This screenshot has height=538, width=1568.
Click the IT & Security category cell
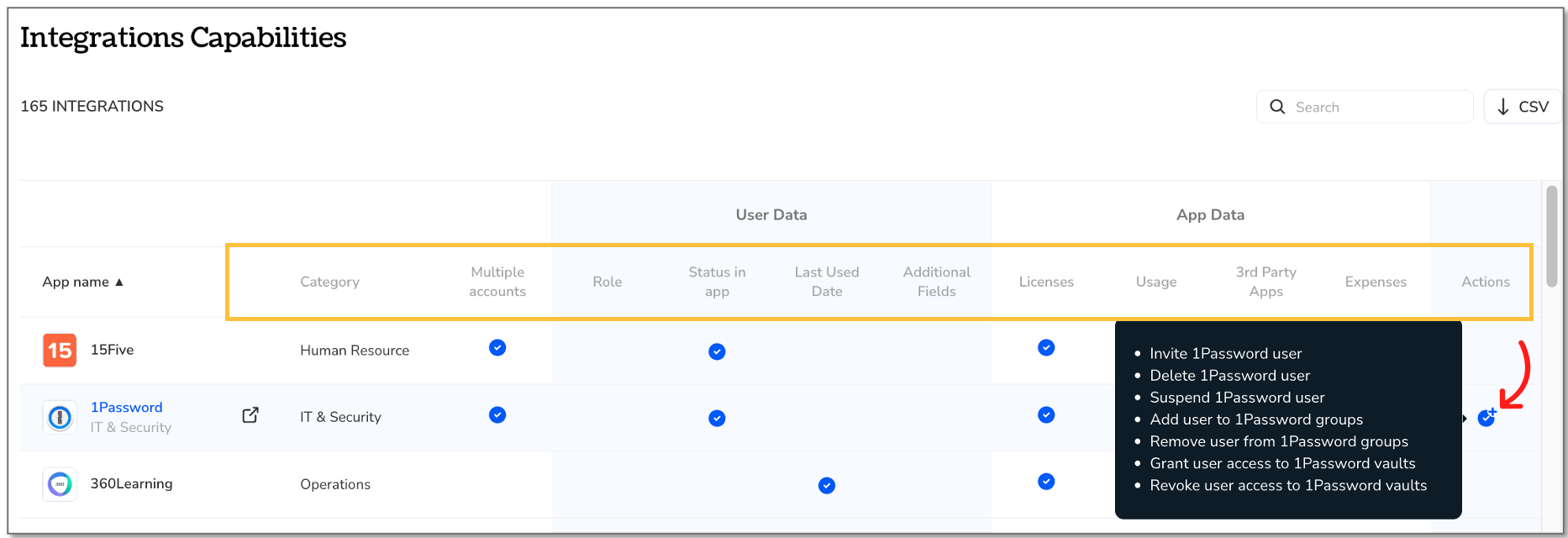pyautogui.click(x=340, y=417)
